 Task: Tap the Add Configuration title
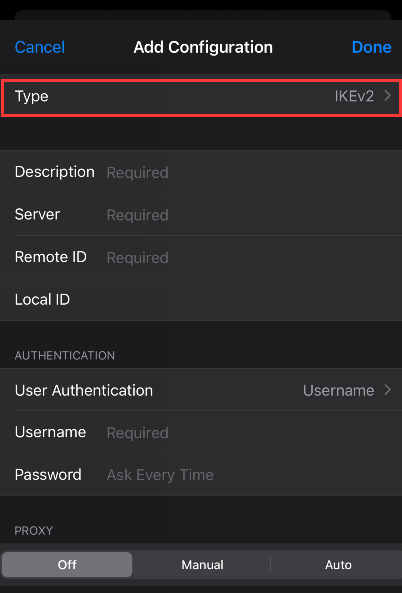point(203,47)
